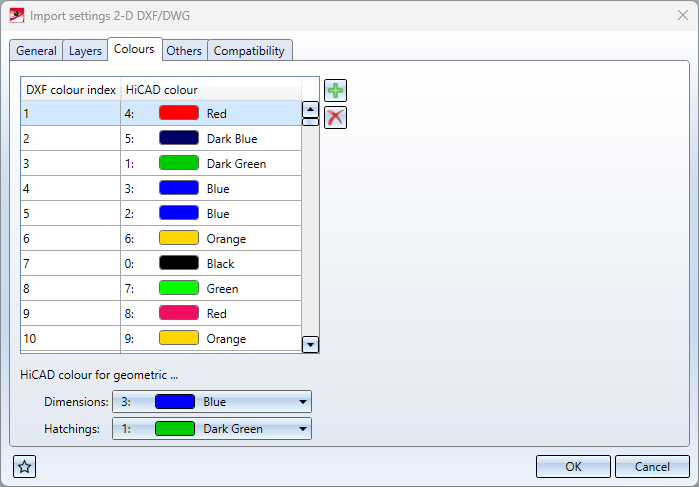
Task: Confirm settings with the OK button
Action: 573,466
